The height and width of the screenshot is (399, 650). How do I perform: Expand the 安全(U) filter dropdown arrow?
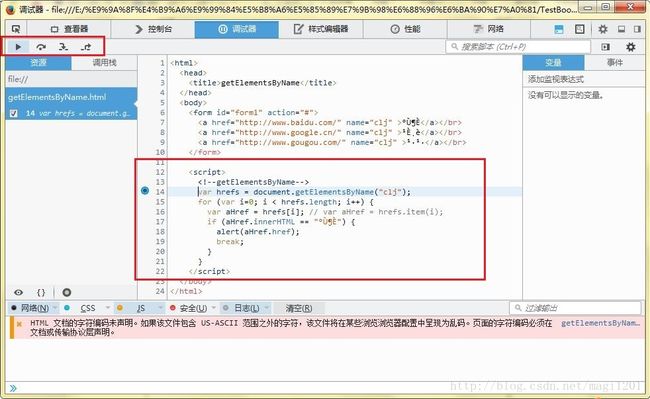point(214,308)
